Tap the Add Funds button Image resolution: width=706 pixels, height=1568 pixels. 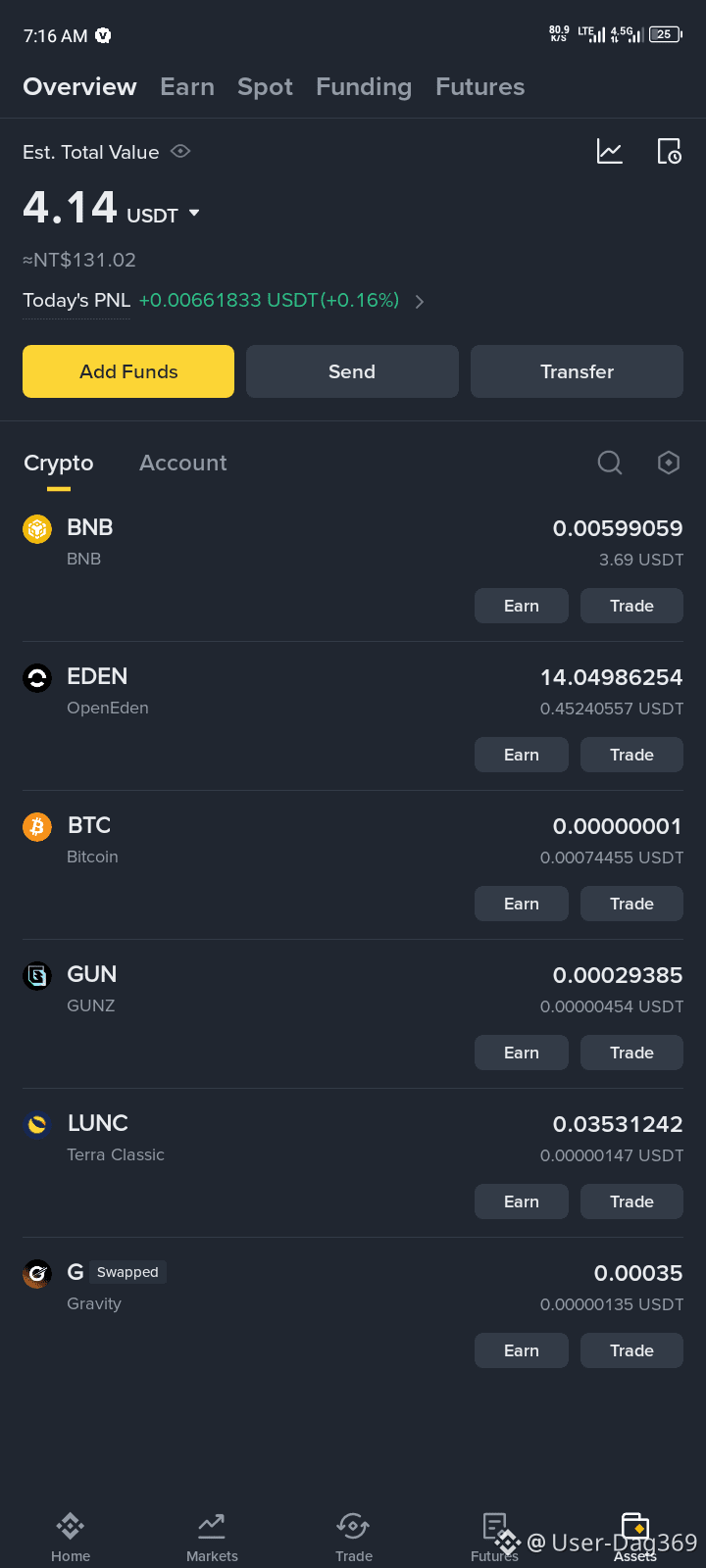tap(128, 371)
